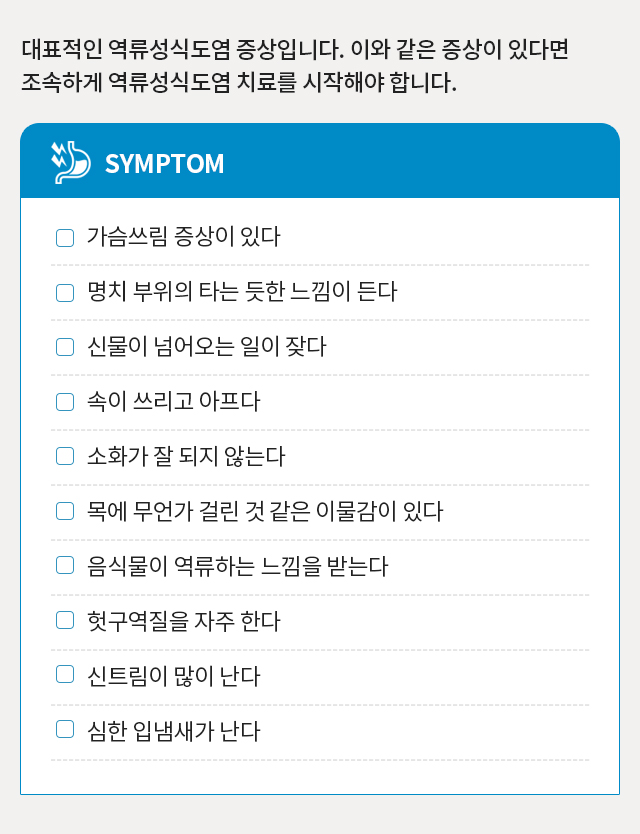Viewport: 640px width, 834px height.
Task: Click the 음식물이 역류하는 느낌을 받는다 label
Action: point(237,568)
